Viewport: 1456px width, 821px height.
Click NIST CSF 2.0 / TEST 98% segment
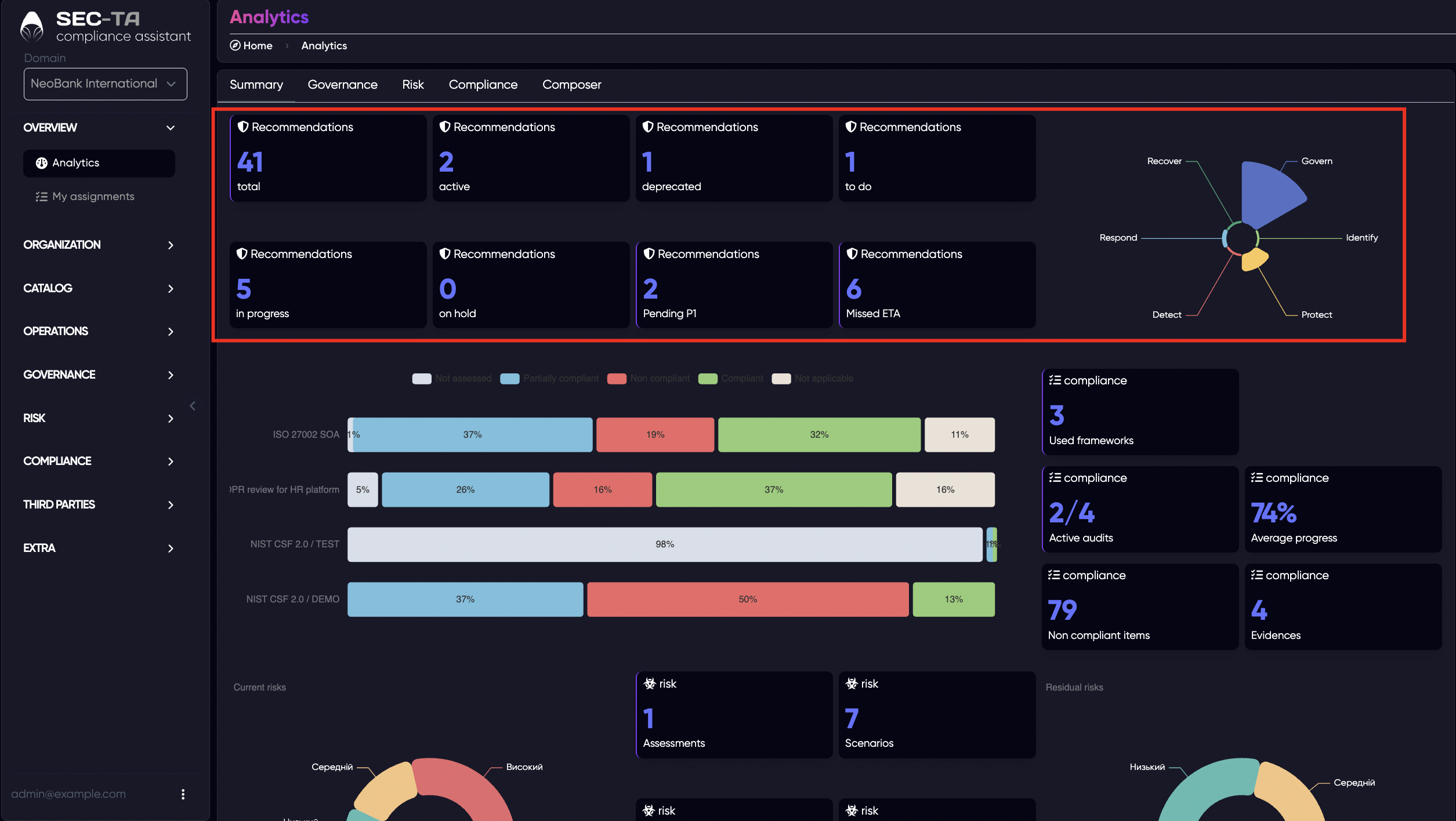coord(665,544)
